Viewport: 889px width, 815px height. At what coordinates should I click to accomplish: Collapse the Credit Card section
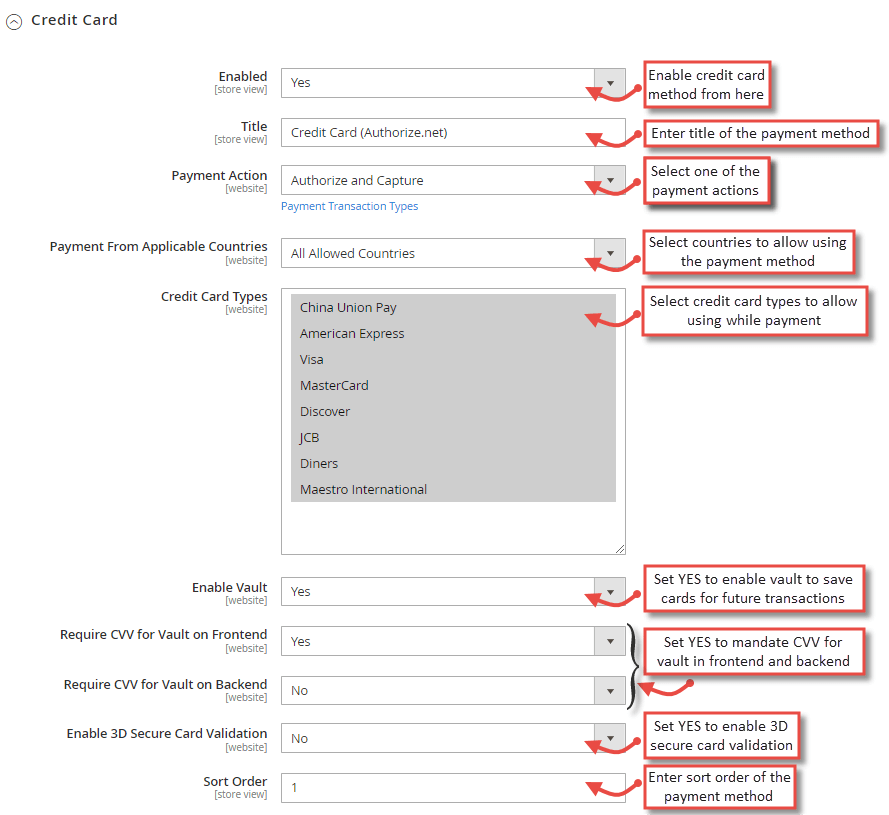[x=14, y=21]
